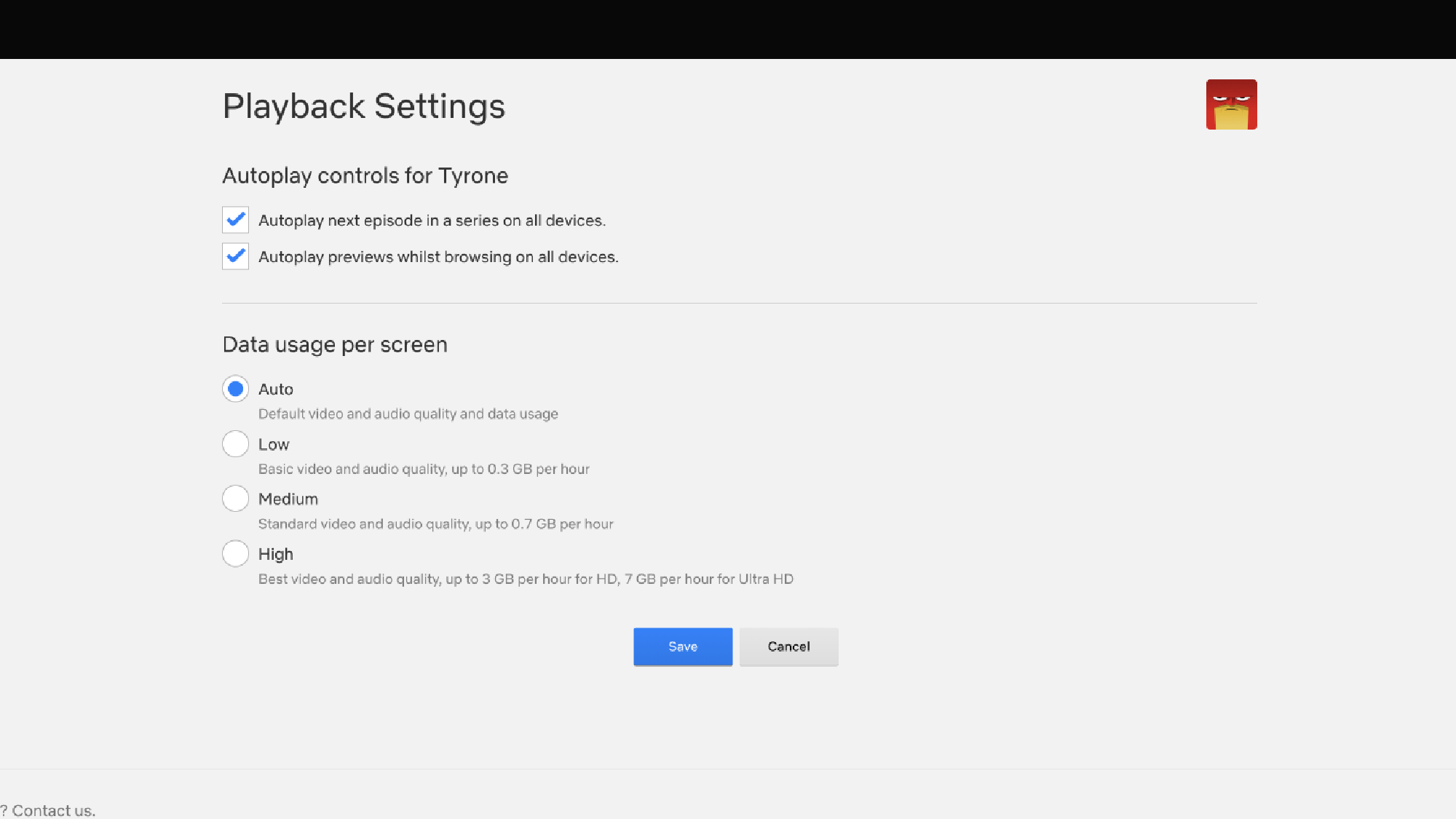
Task: Open the Contact us link
Action: tap(53, 810)
